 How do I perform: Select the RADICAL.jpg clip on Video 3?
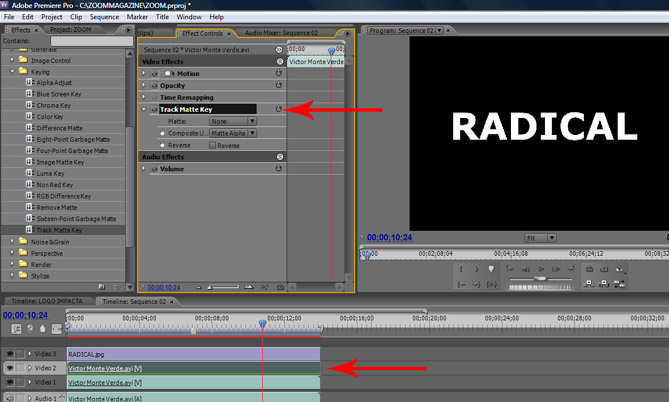coord(190,354)
